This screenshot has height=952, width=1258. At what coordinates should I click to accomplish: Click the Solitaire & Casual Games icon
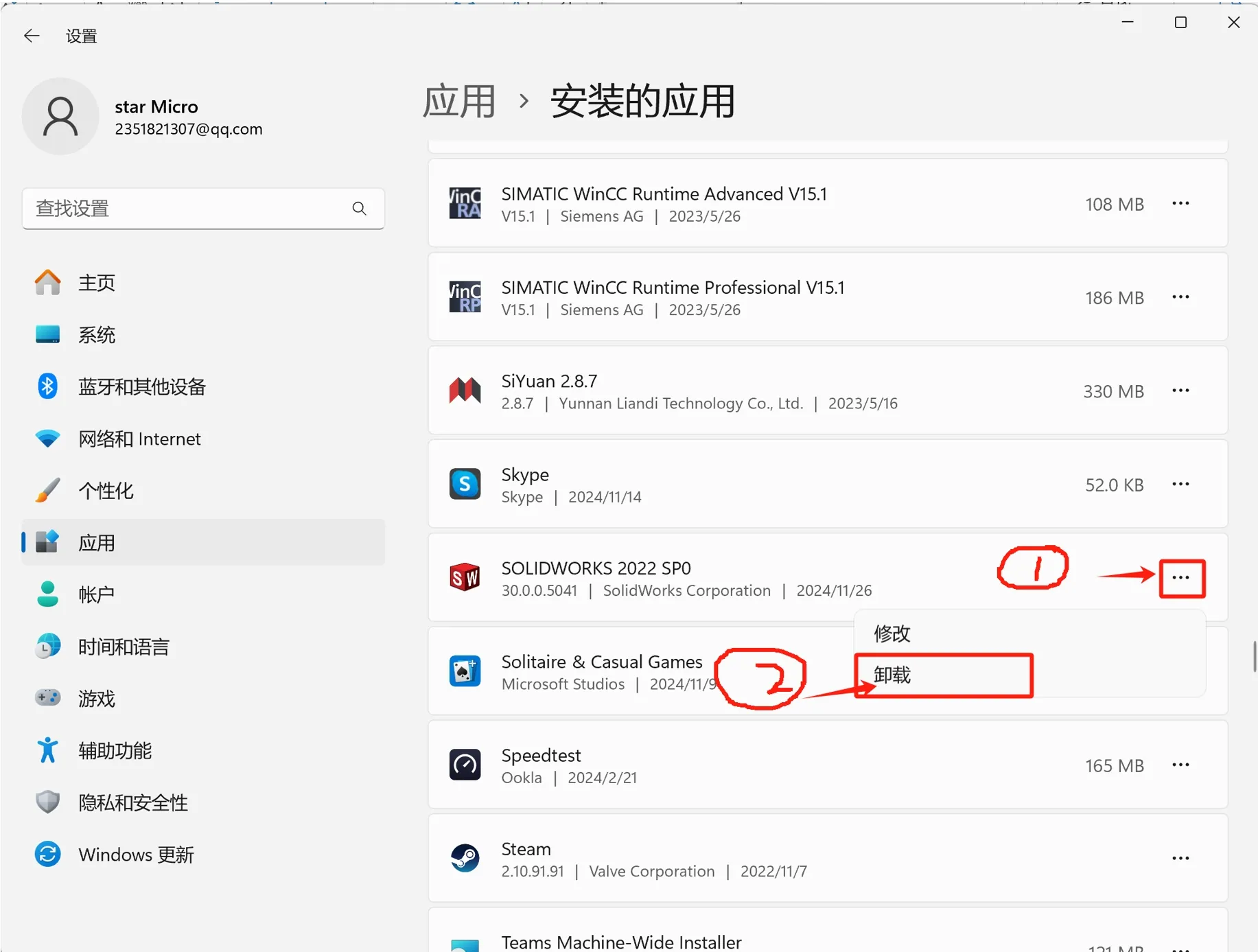pos(465,671)
